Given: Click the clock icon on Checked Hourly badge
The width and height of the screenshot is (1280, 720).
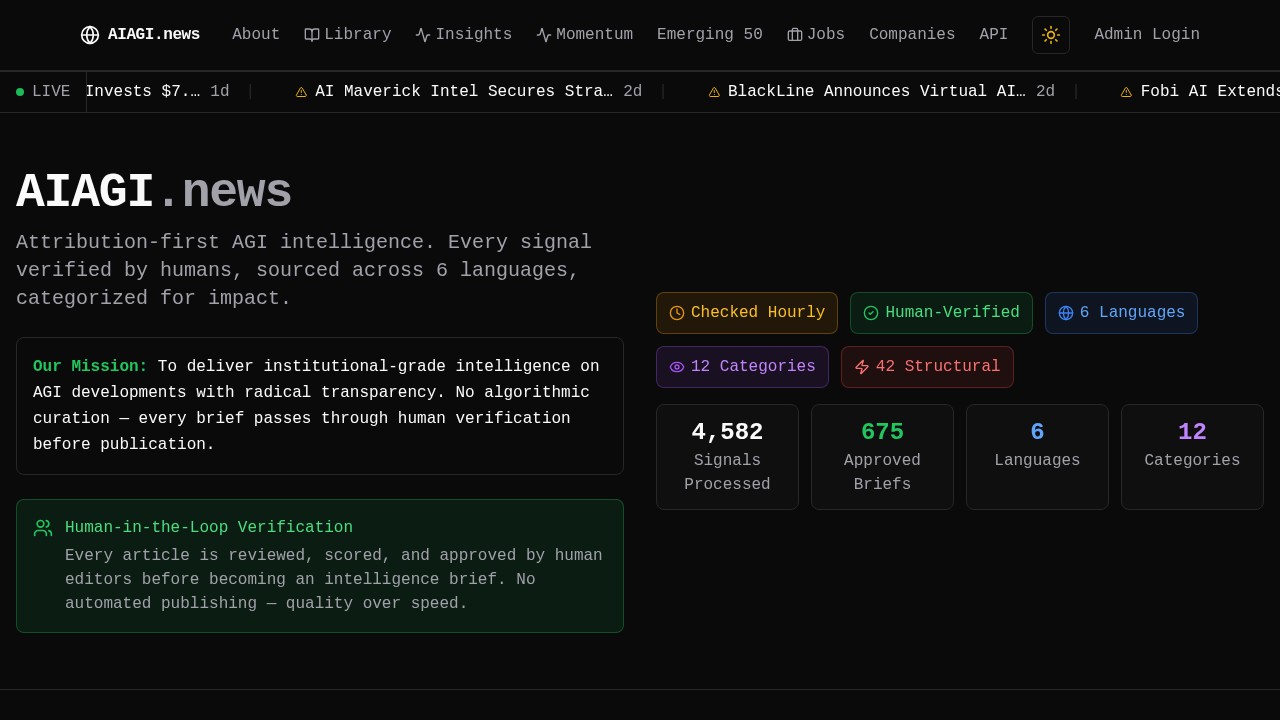Looking at the screenshot, I should coord(677,313).
